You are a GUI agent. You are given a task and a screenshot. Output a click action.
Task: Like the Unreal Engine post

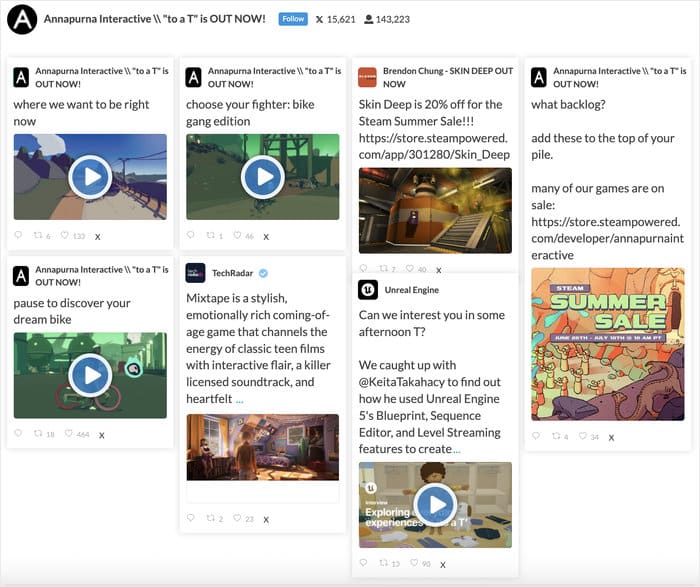pyautogui.click(x=414, y=562)
